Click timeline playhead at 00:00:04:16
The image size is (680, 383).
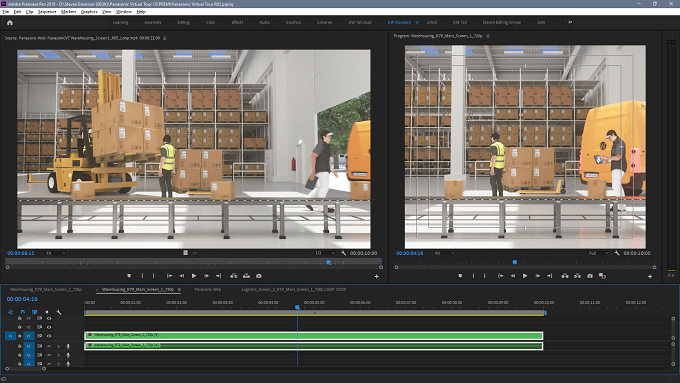click(297, 307)
